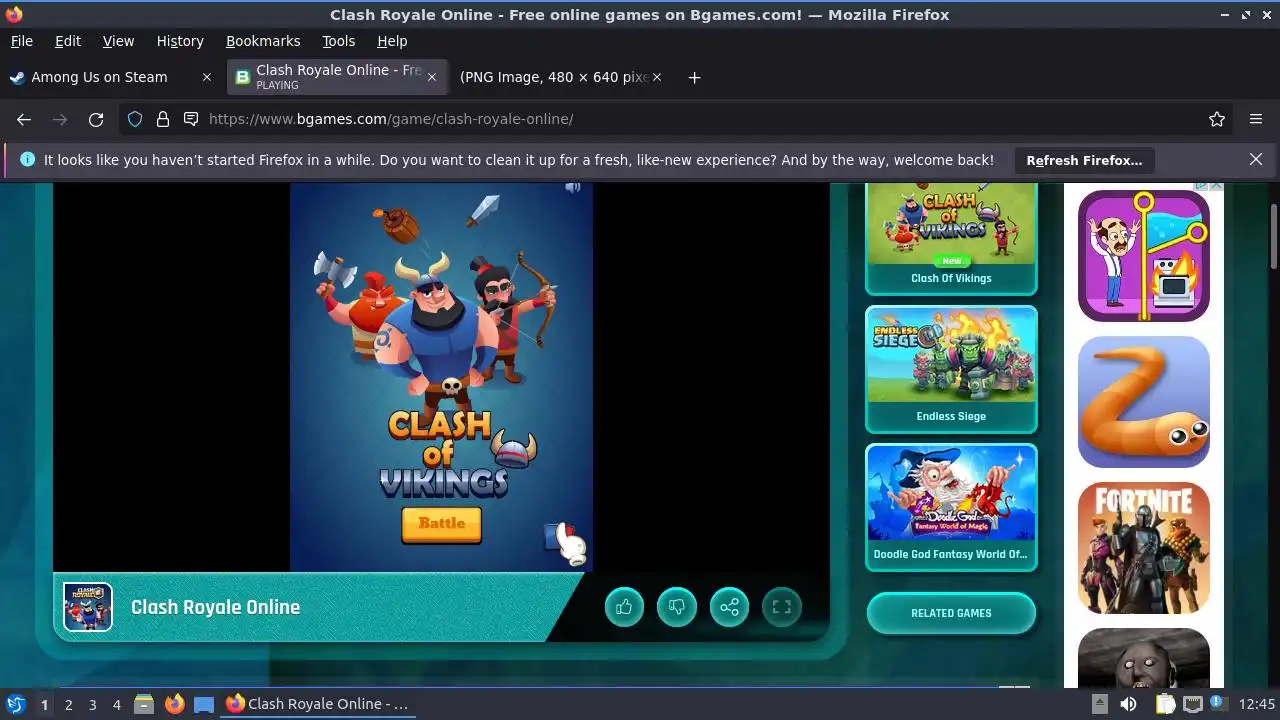
Task: Close the Clash Royale Online tab
Action: [432, 77]
